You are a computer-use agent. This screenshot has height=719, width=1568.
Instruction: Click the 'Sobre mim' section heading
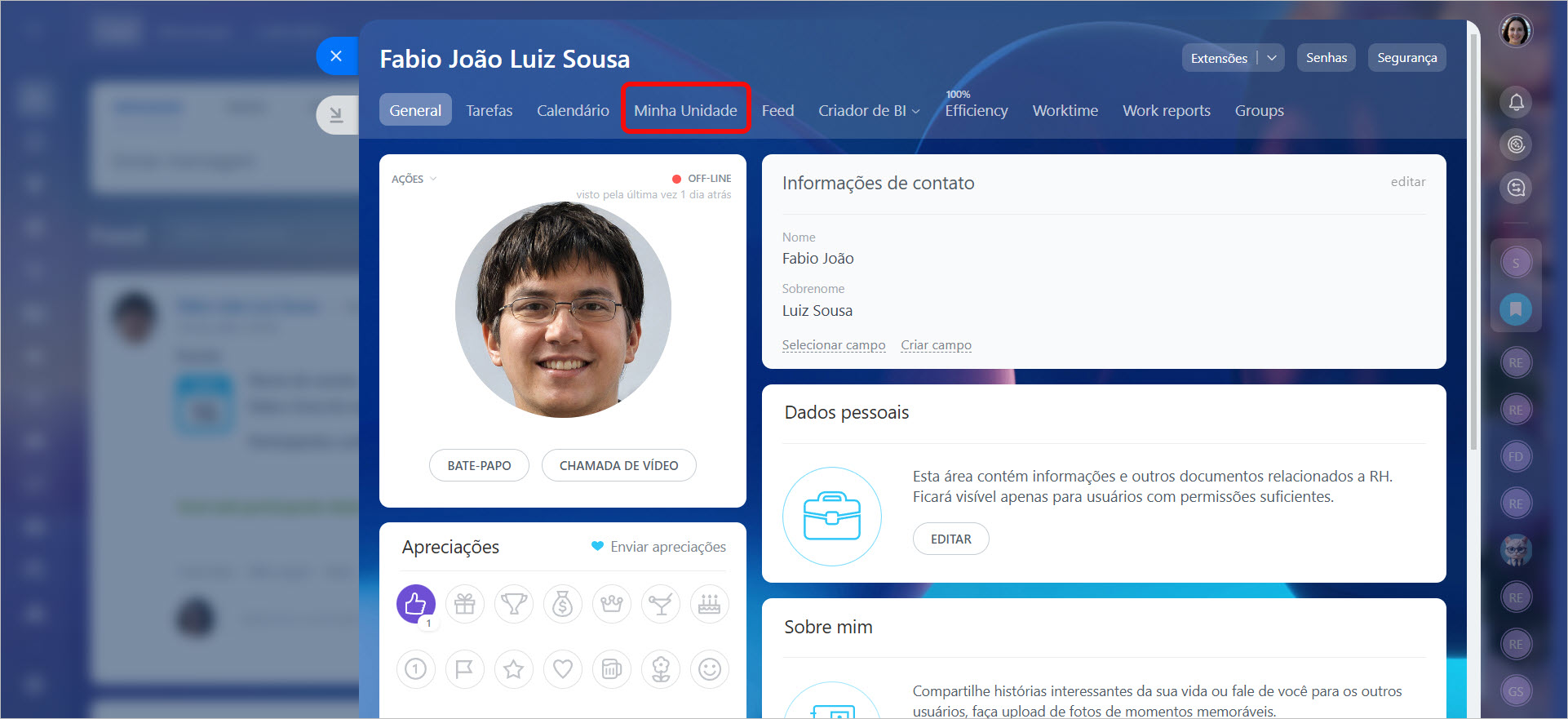[x=829, y=627]
